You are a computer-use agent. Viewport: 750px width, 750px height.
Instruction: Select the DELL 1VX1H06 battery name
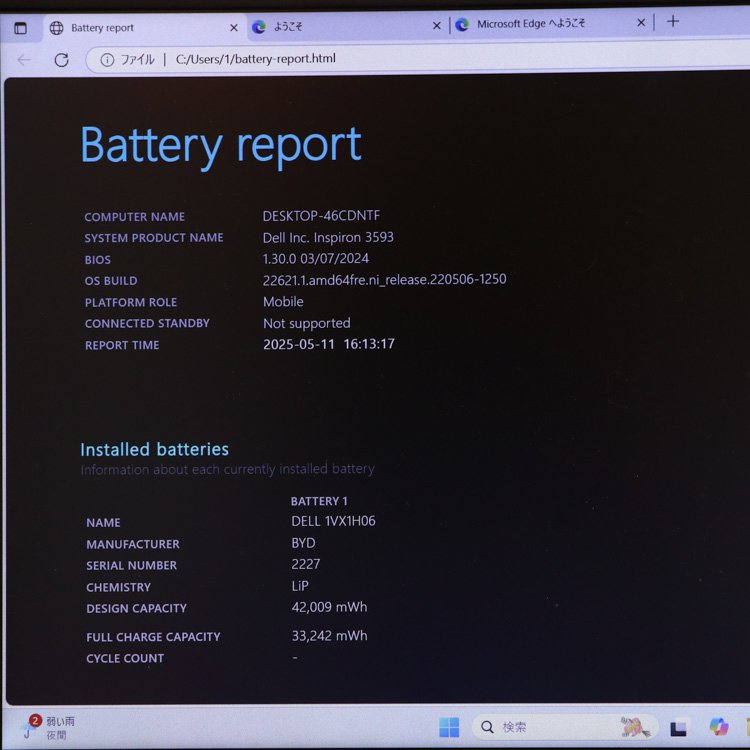333,521
